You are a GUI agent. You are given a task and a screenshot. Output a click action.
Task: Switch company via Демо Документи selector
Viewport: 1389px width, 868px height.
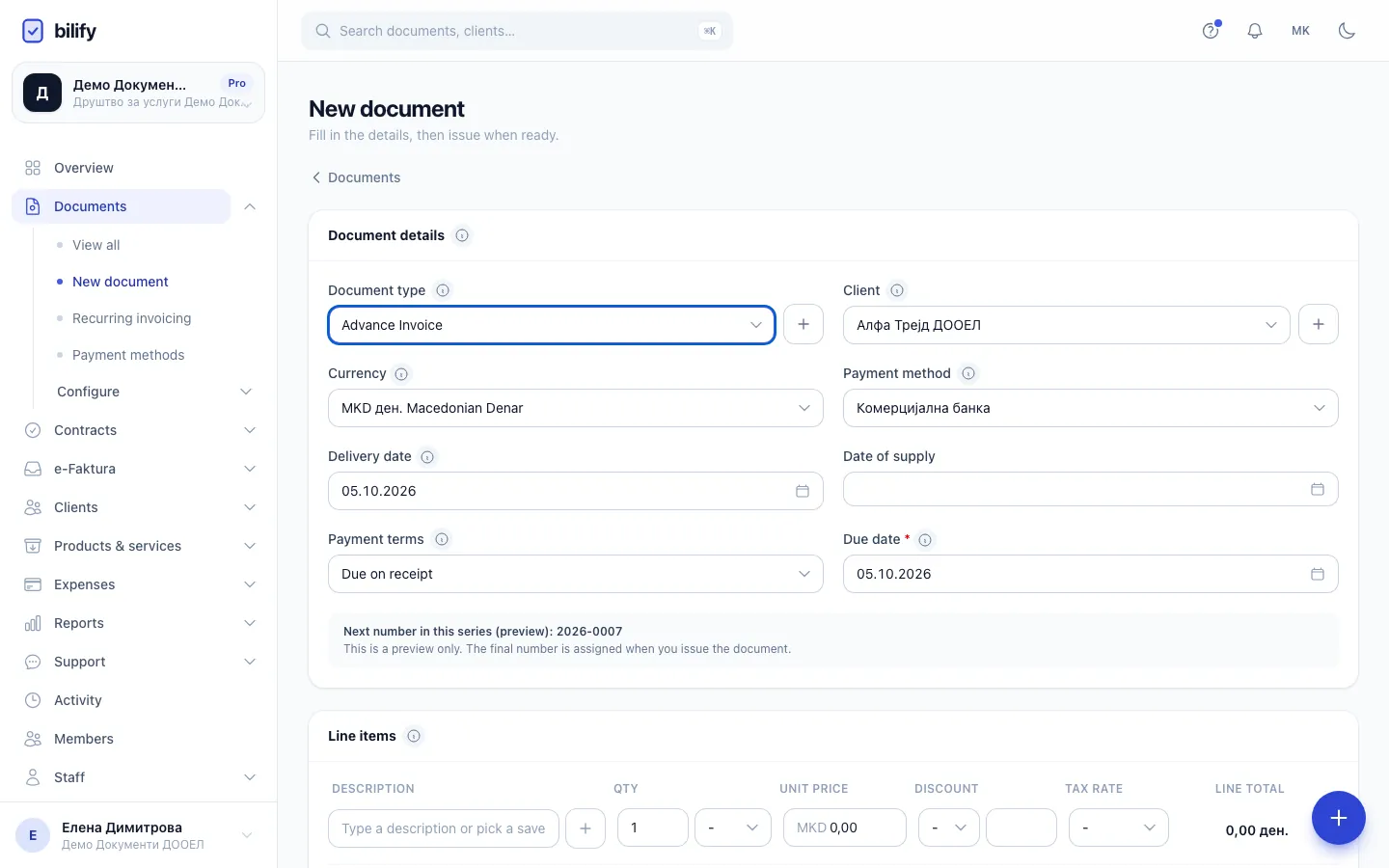tap(138, 93)
